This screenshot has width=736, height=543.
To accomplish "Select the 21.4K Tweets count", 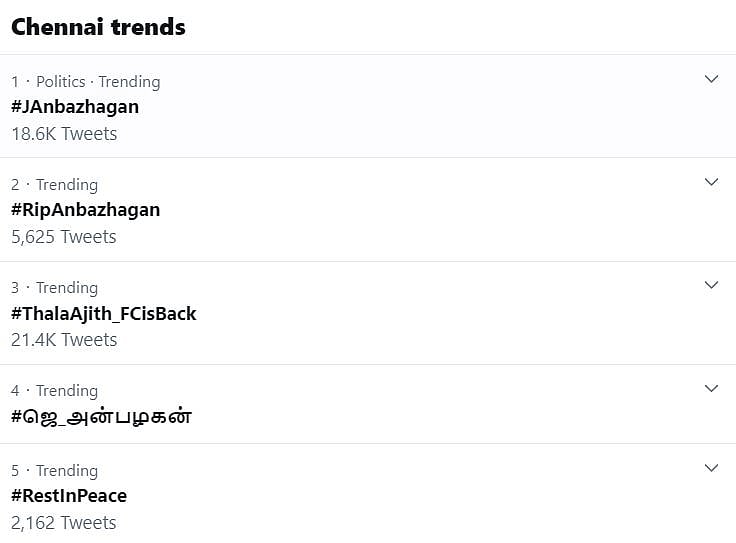I will coord(64,340).
